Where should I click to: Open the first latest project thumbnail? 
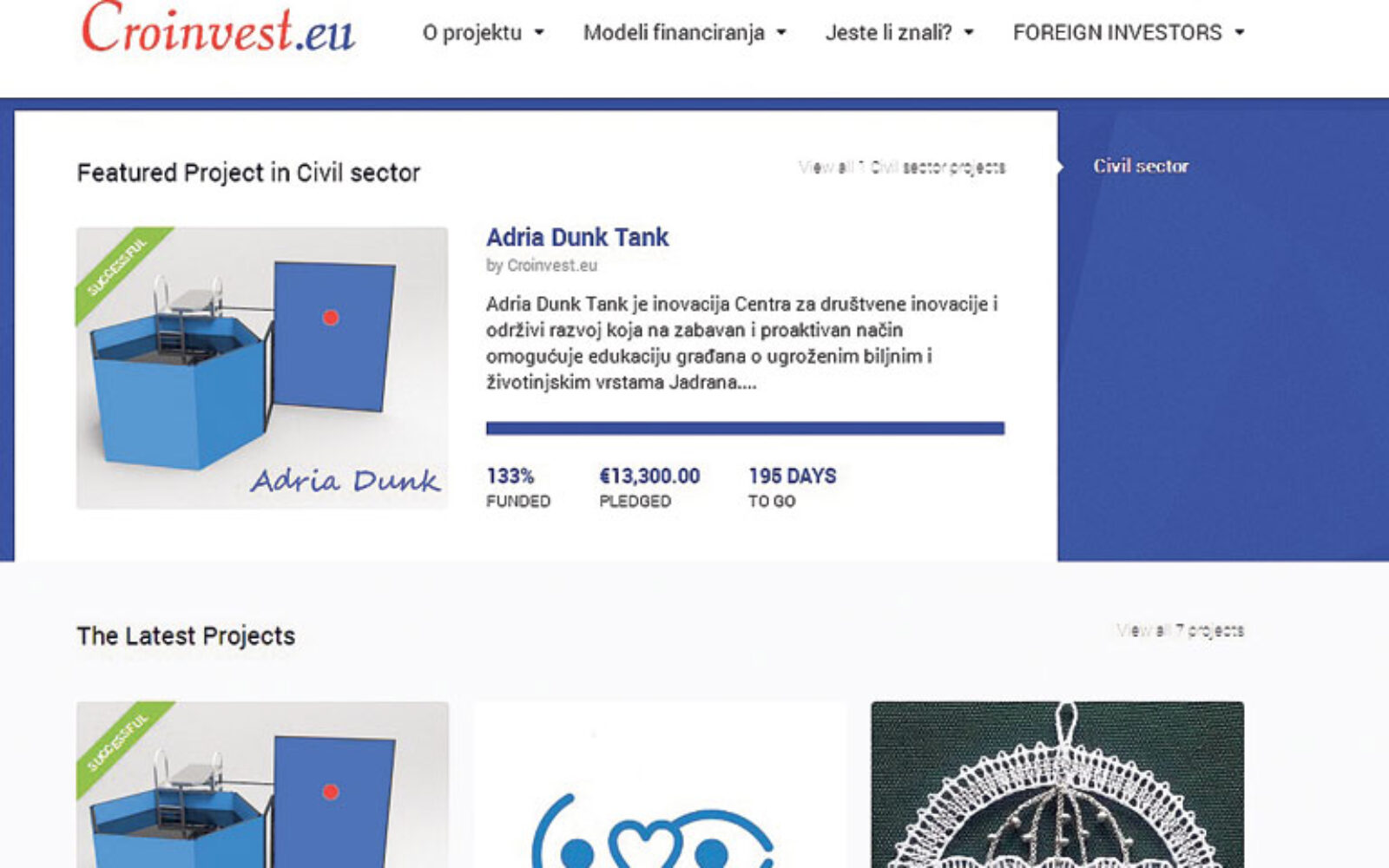(262, 785)
